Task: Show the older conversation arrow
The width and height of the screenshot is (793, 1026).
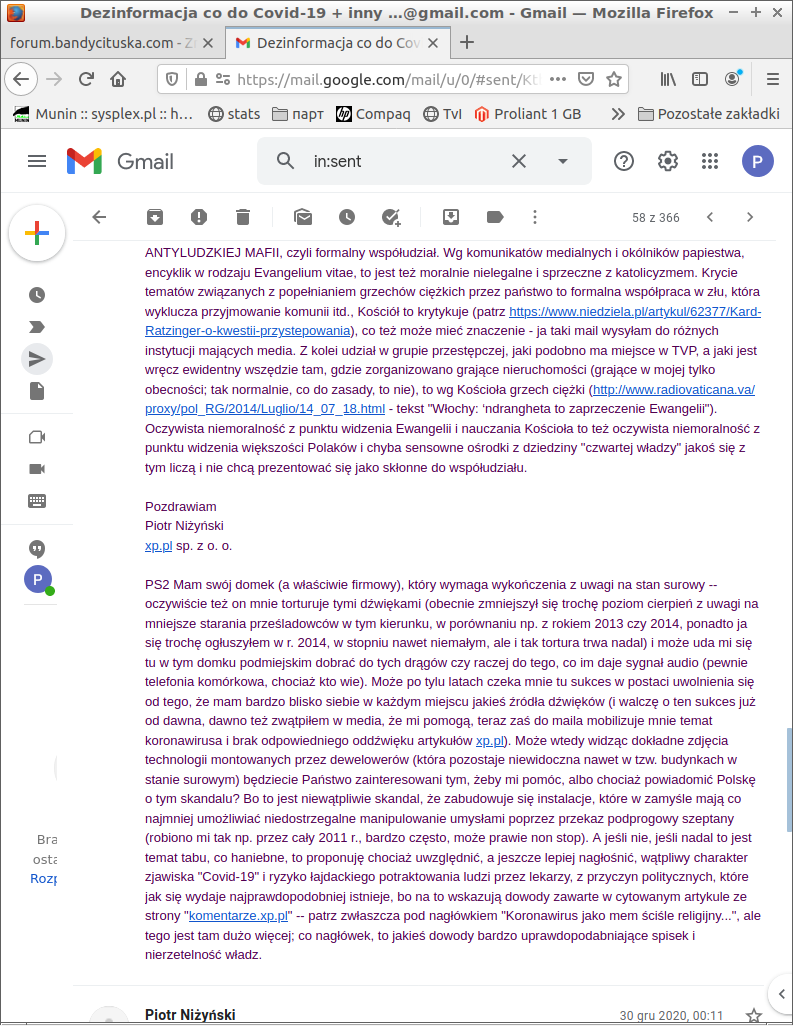Action: click(x=750, y=217)
